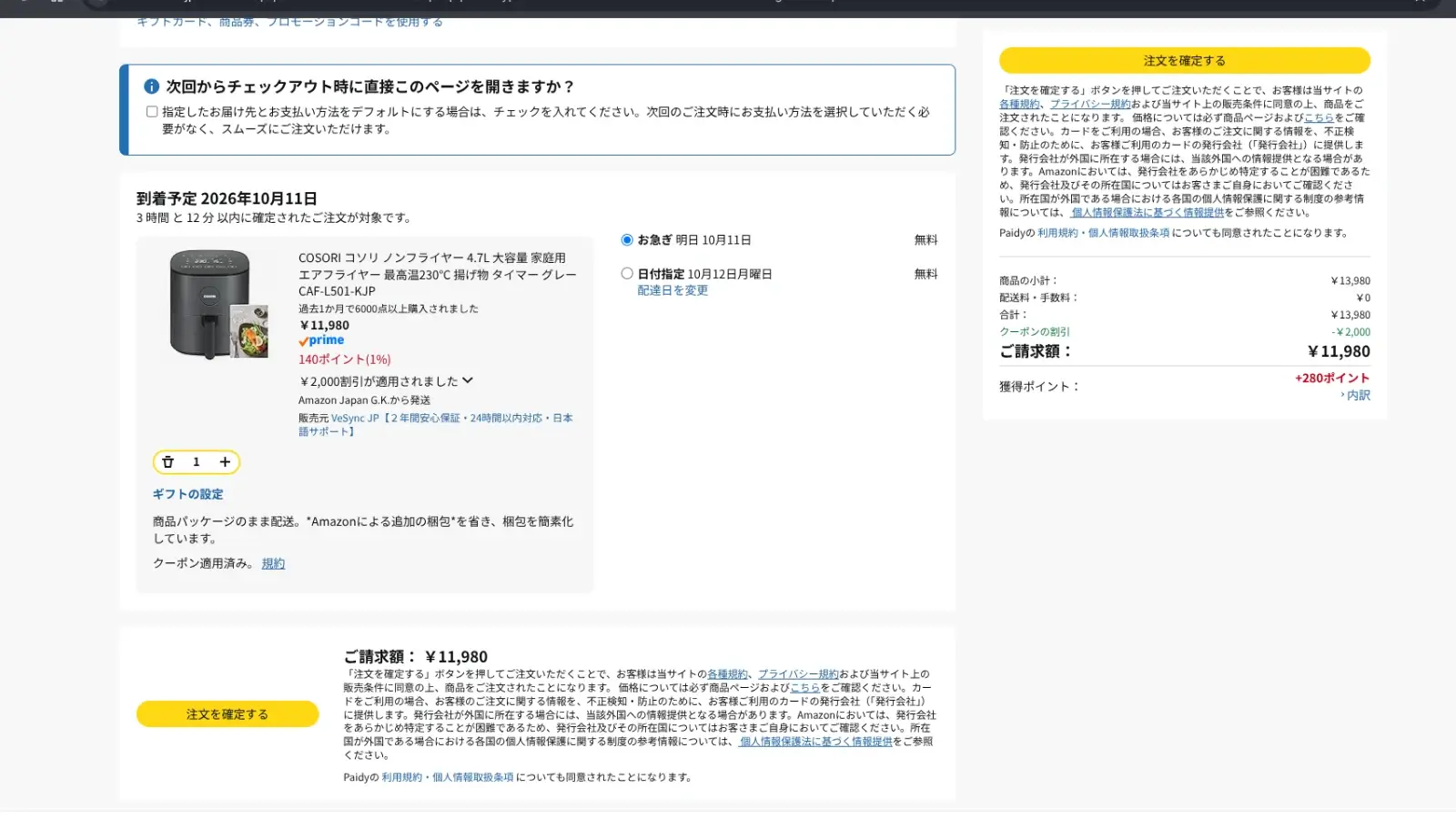Viewport: 1456px width, 819px height.
Task: Expand the ¥2,000割引が適用されました chevron
Action: 468,381
